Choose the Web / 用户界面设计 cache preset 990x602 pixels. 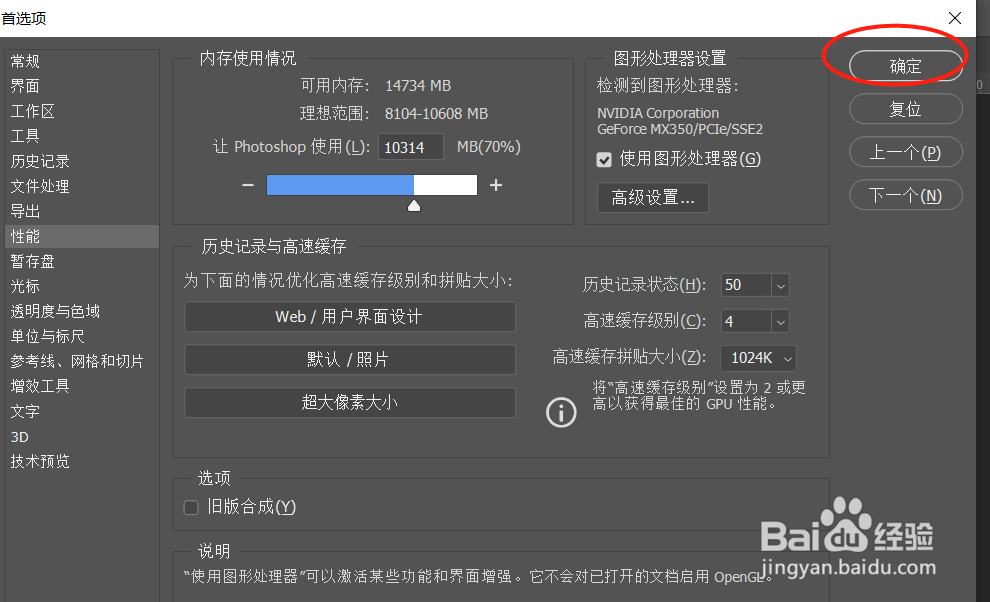pyautogui.click(x=350, y=316)
